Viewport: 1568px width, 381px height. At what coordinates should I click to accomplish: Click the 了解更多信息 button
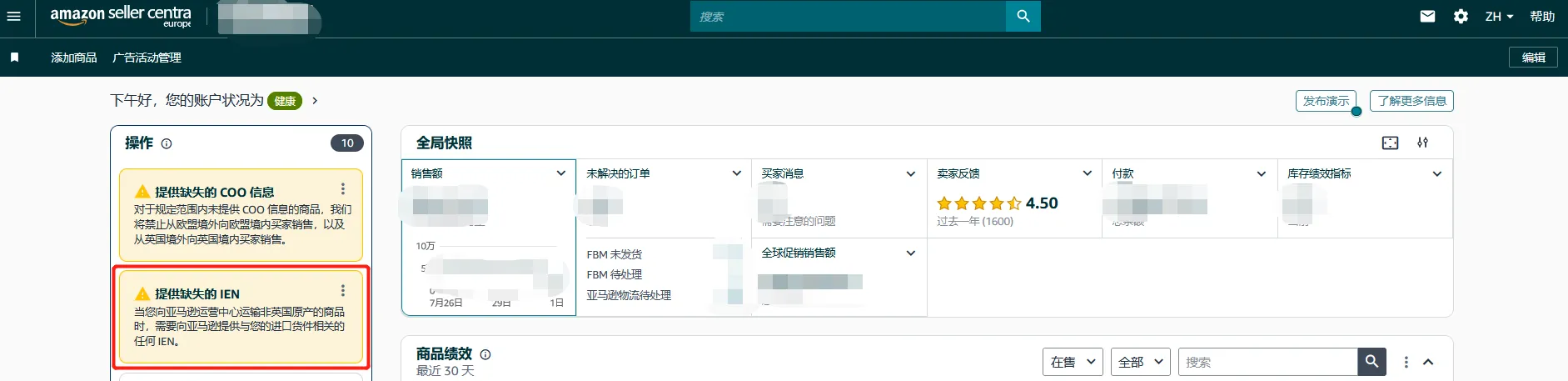1411,101
